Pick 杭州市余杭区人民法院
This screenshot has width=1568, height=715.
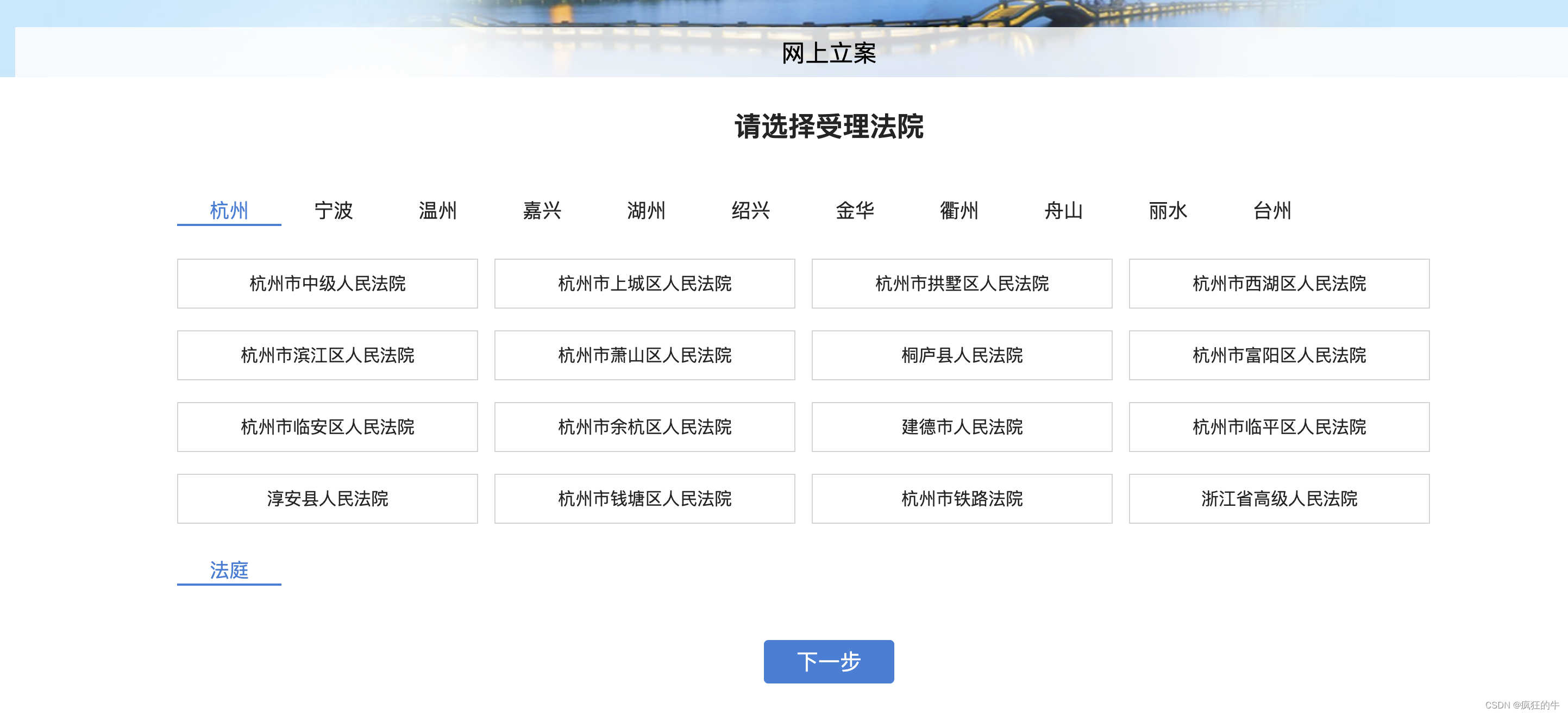644,427
